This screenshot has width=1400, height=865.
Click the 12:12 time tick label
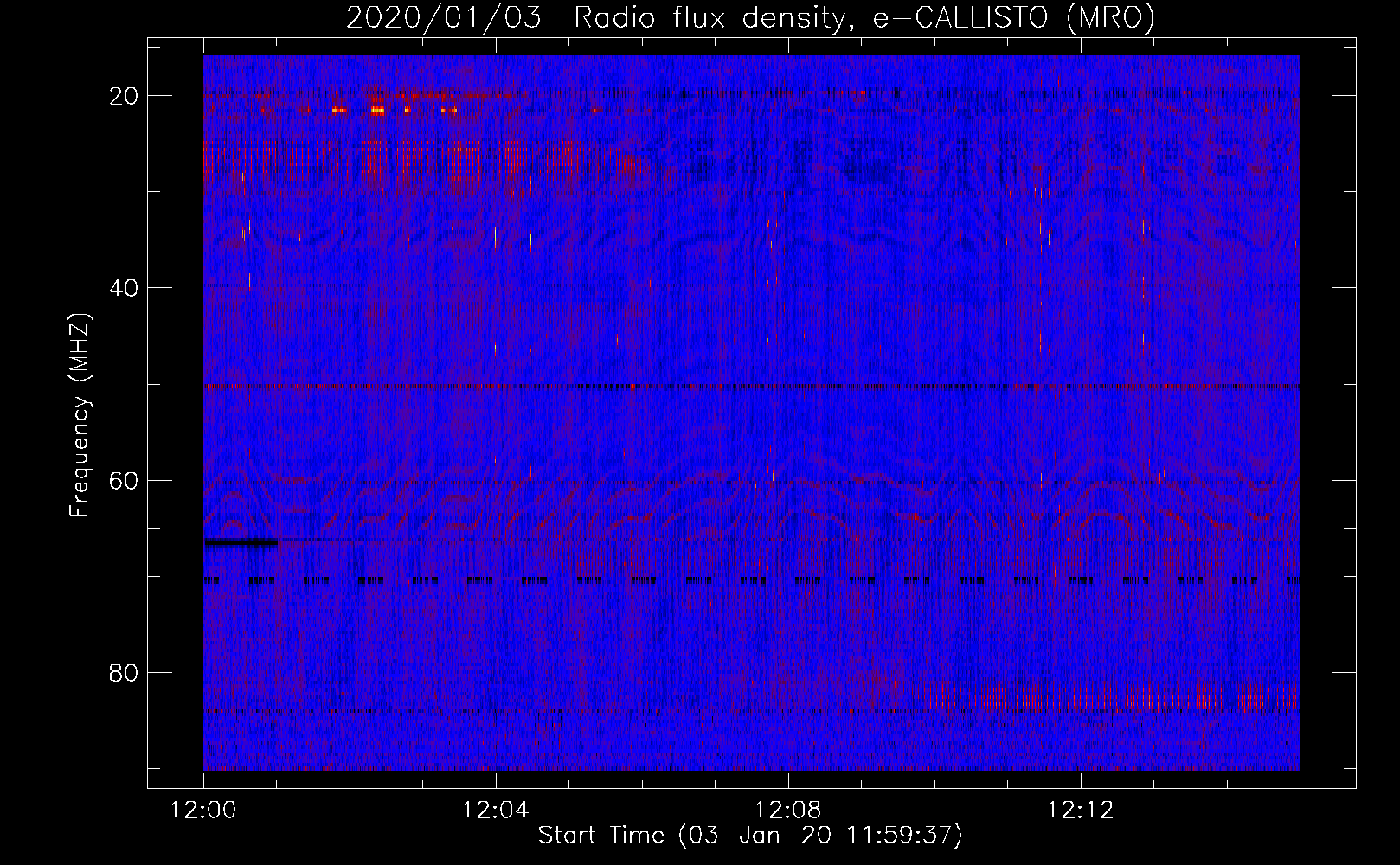(1081, 811)
